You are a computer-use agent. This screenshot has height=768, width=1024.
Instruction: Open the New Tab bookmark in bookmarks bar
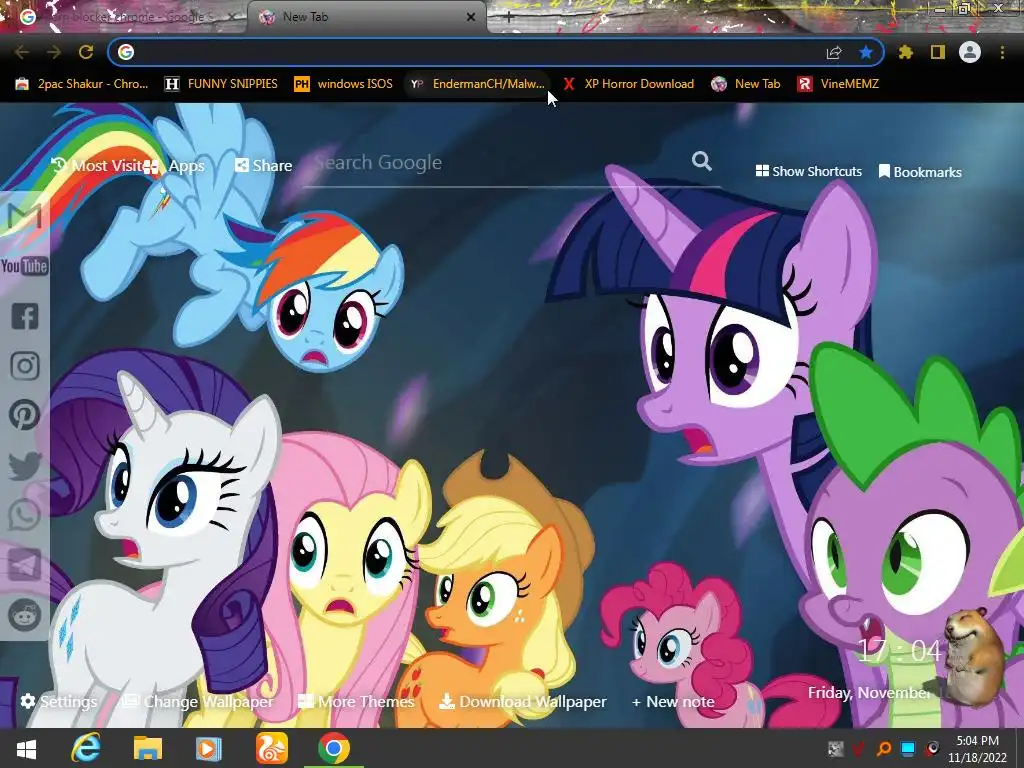pos(746,84)
